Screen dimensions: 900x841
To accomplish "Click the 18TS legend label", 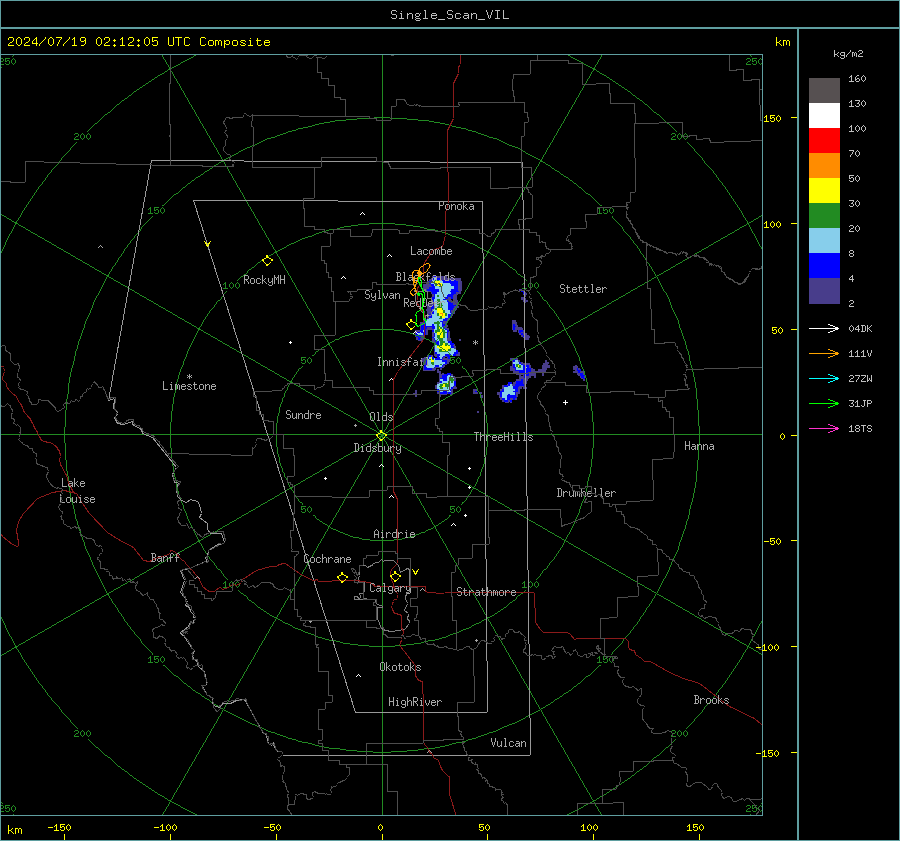I will pos(860,429).
